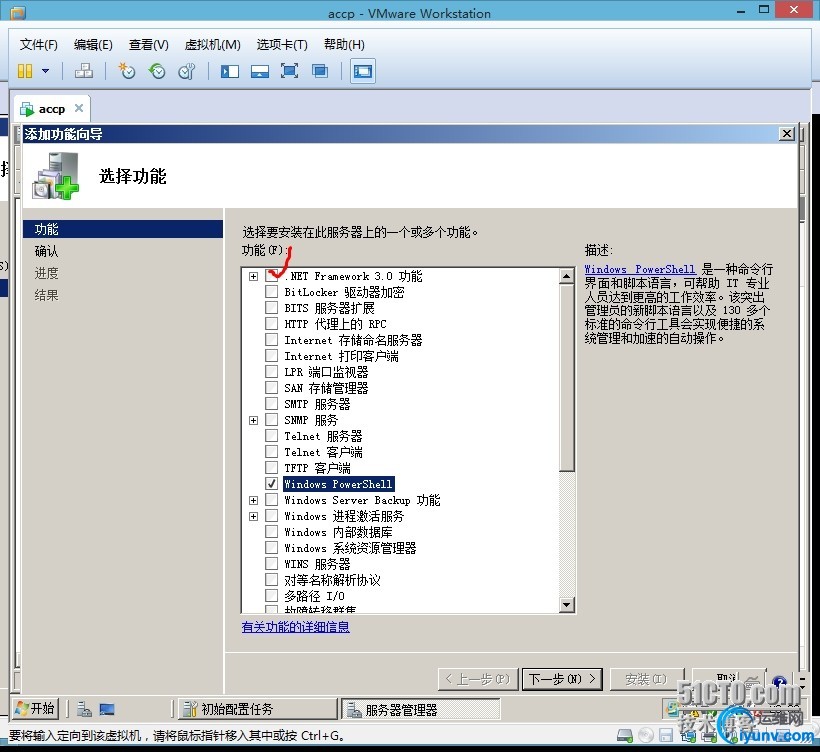820x752 pixels.
Task: Click the feature list scroll up arrow
Action: 566,276
